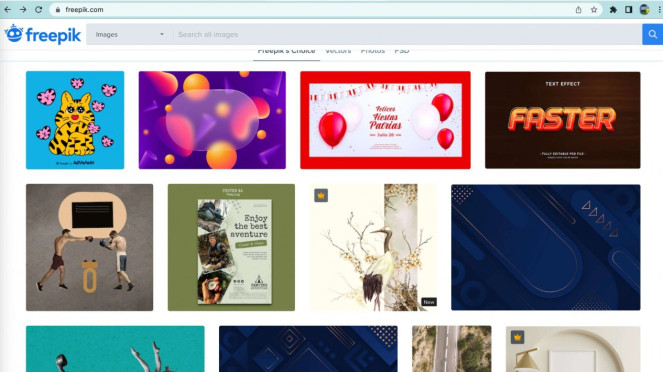
Task: Open the teal background image thumbnail
Action: point(115,349)
